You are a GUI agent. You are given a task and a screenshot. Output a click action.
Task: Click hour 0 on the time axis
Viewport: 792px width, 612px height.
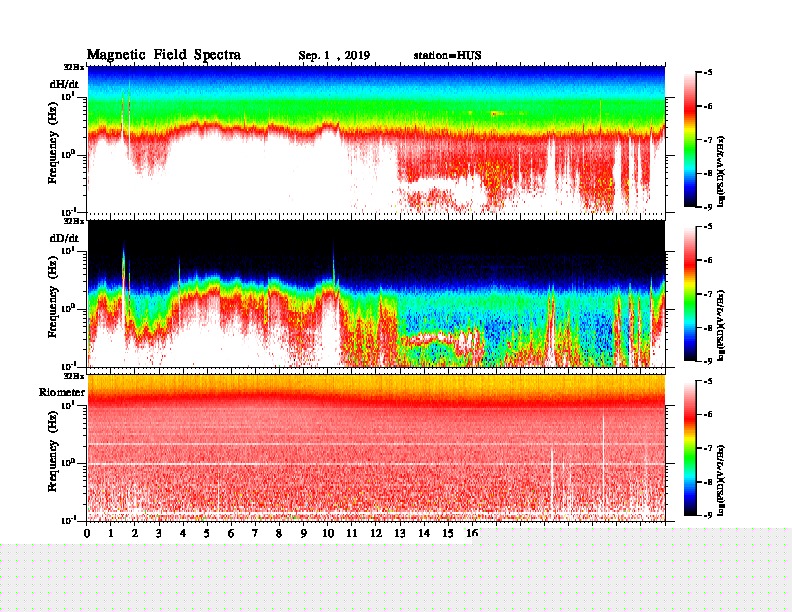click(x=87, y=533)
